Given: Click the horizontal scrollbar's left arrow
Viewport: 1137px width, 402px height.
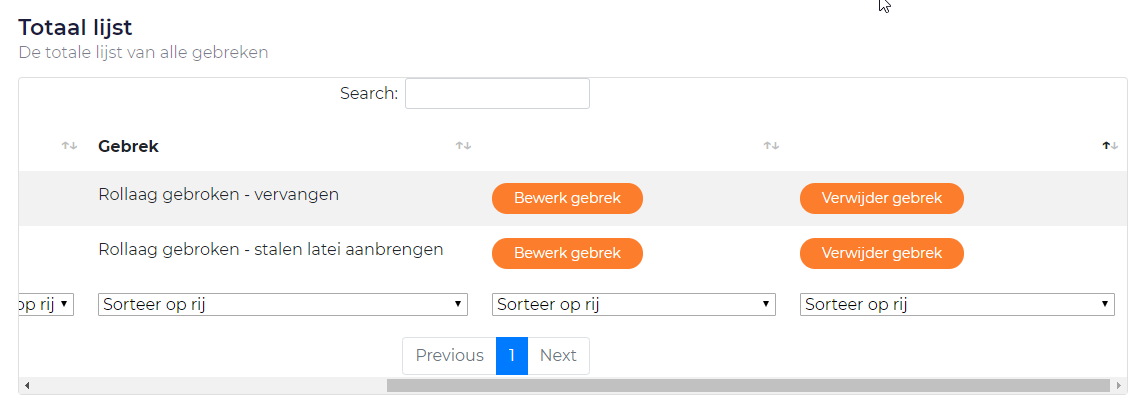Looking at the screenshot, I should [x=26, y=385].
